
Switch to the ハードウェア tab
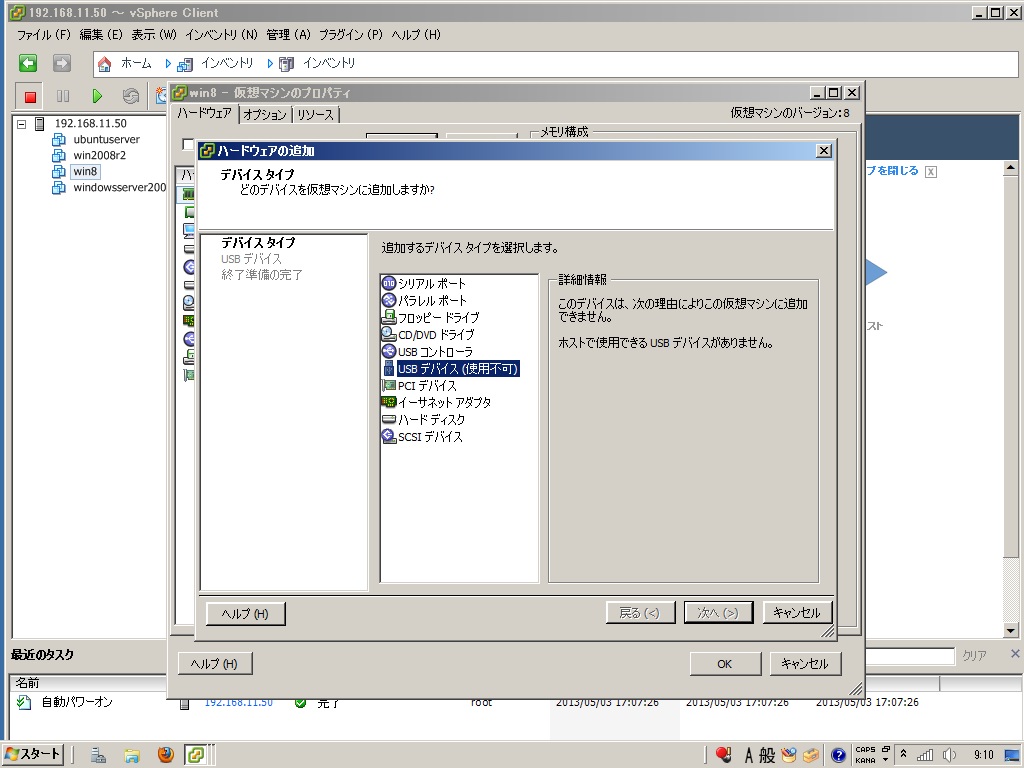[204, 113]
